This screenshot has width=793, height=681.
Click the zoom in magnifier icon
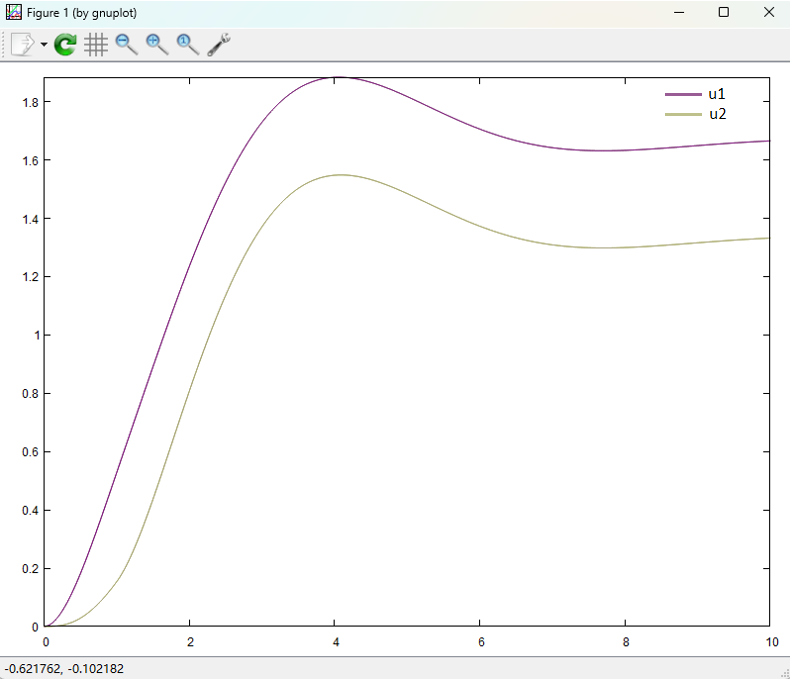(157, 44)
